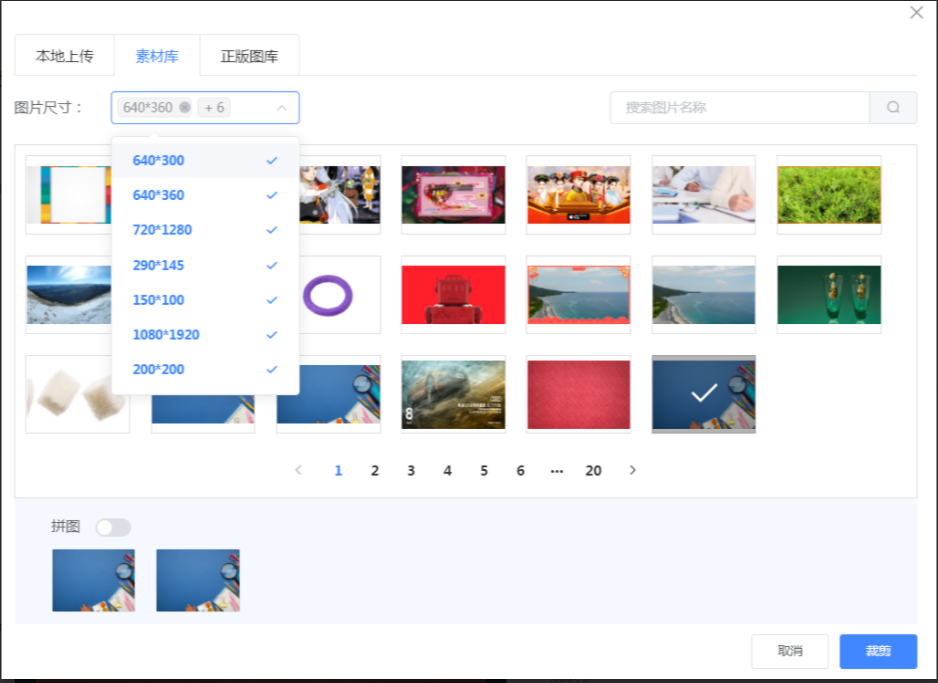Deselect the 150*100 size option

[205, 300]
